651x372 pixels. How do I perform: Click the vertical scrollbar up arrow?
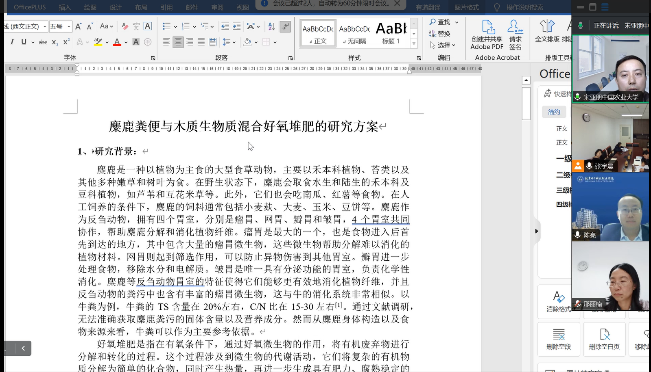click(x=526, y=80)
